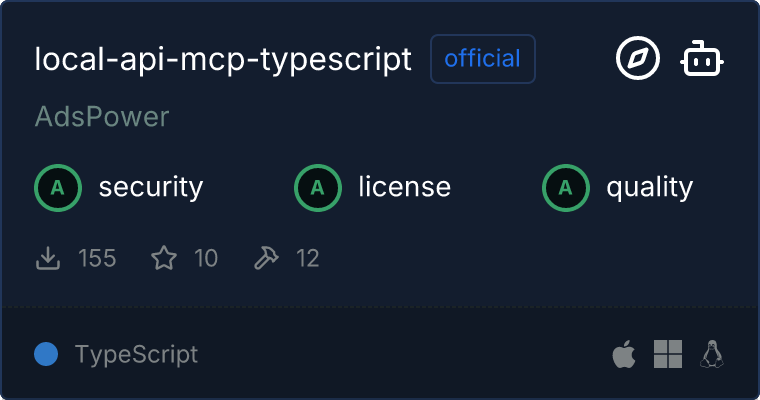Viewport: 760px width, 400px height.
Task: Click the Apple macOS platform icon
Action: tap(623, 354)
